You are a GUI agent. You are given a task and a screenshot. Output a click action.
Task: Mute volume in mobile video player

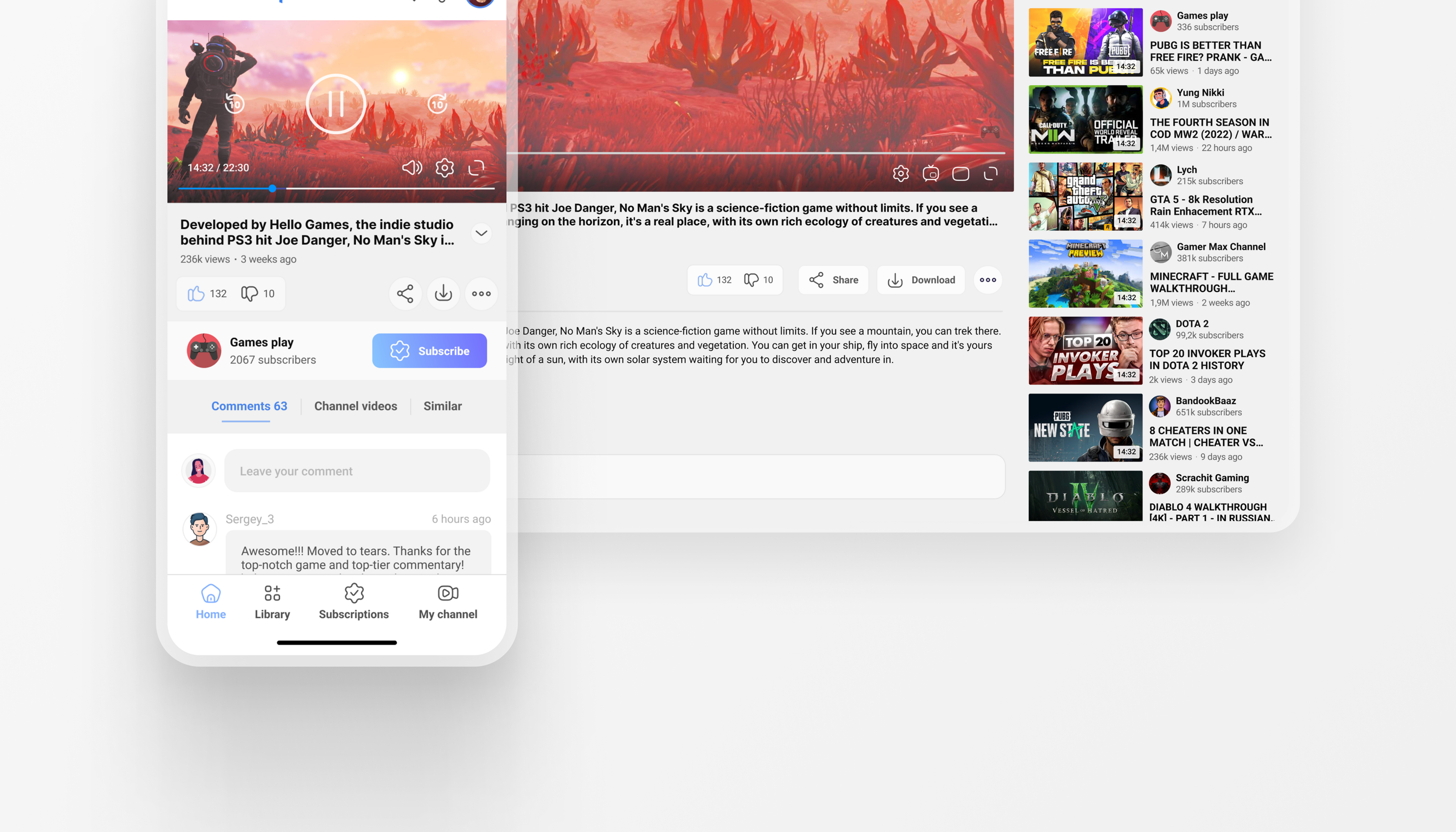click(x=412, y=167)
